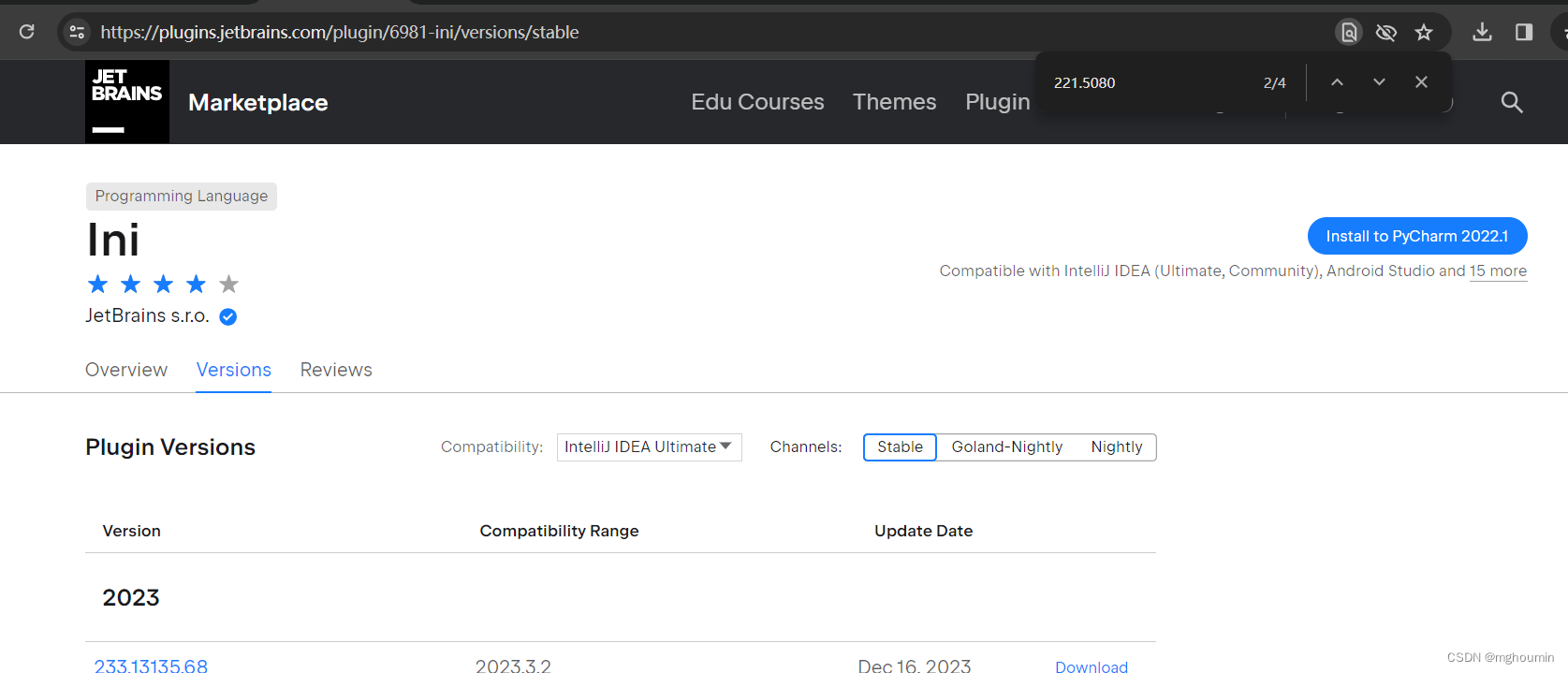Screen dimensions: 1568x673
Task: Click the verified vendor checkmark badge
Action: coord(227,317)
